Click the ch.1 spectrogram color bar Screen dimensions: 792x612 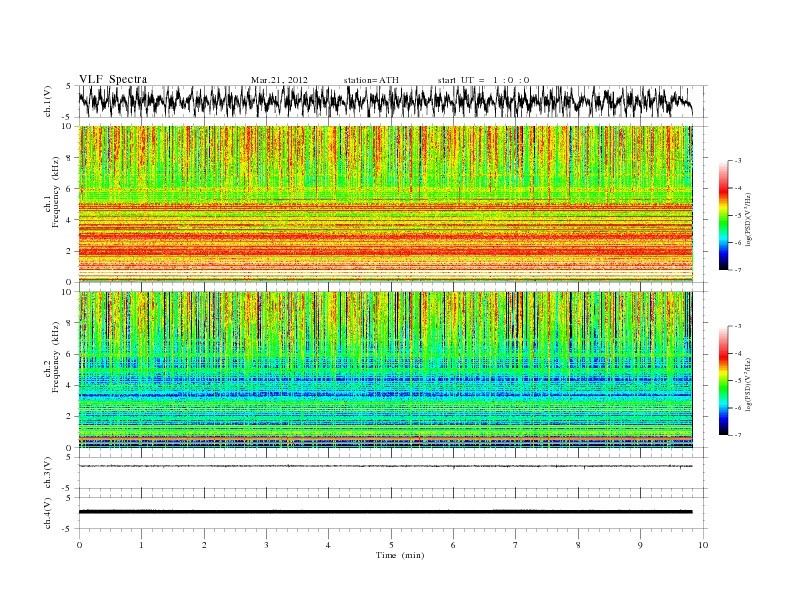(723, 215)
